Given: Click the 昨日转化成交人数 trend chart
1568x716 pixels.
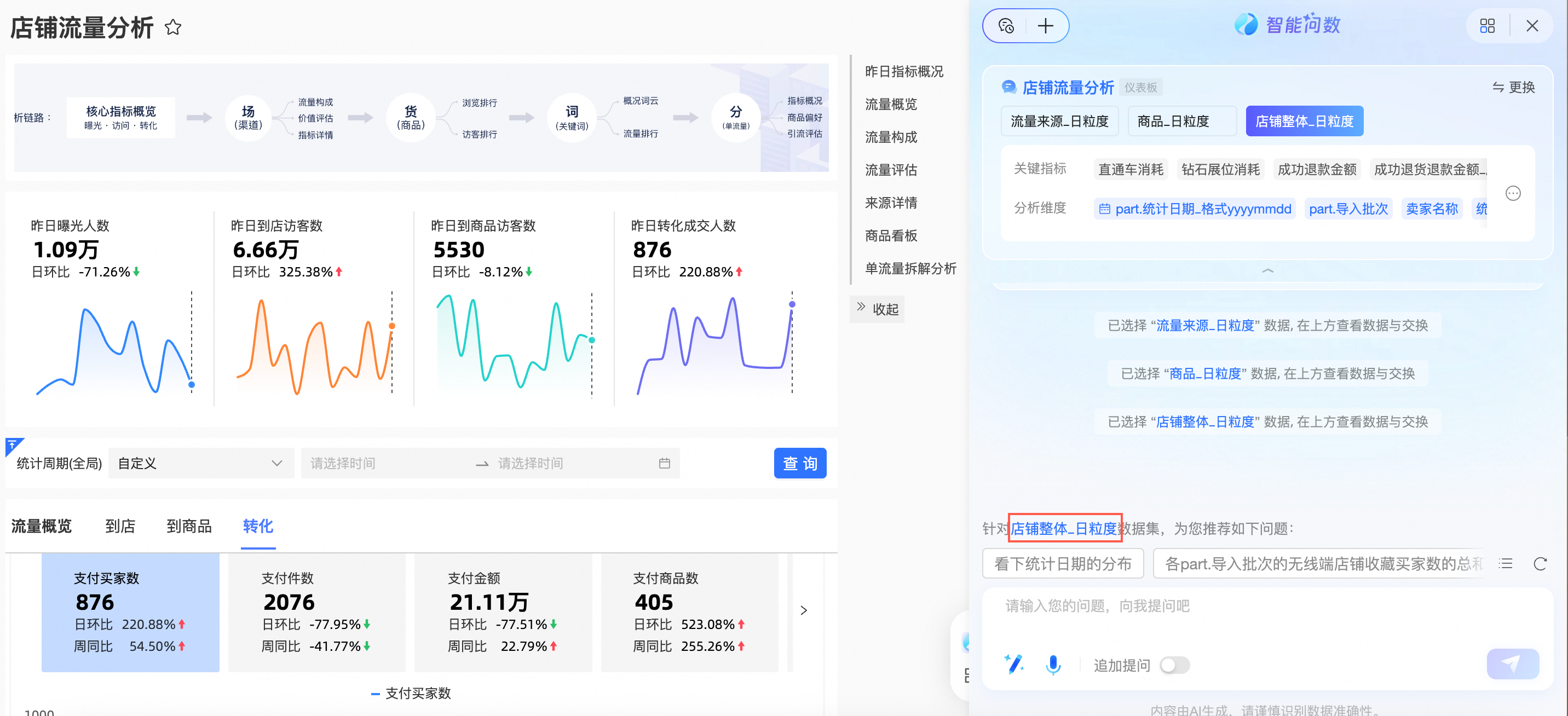Looking at the screenshot, I should point(715,343).
